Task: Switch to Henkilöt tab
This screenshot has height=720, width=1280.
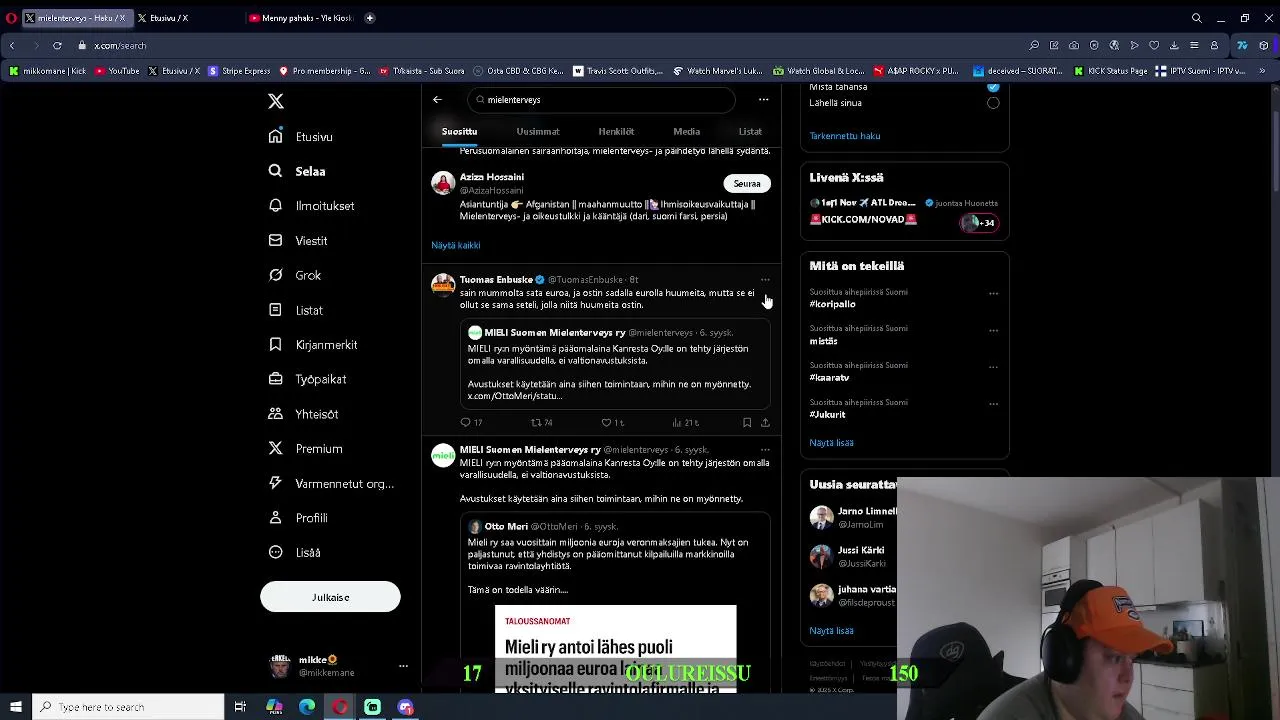Action: click(x=616, y=131)
